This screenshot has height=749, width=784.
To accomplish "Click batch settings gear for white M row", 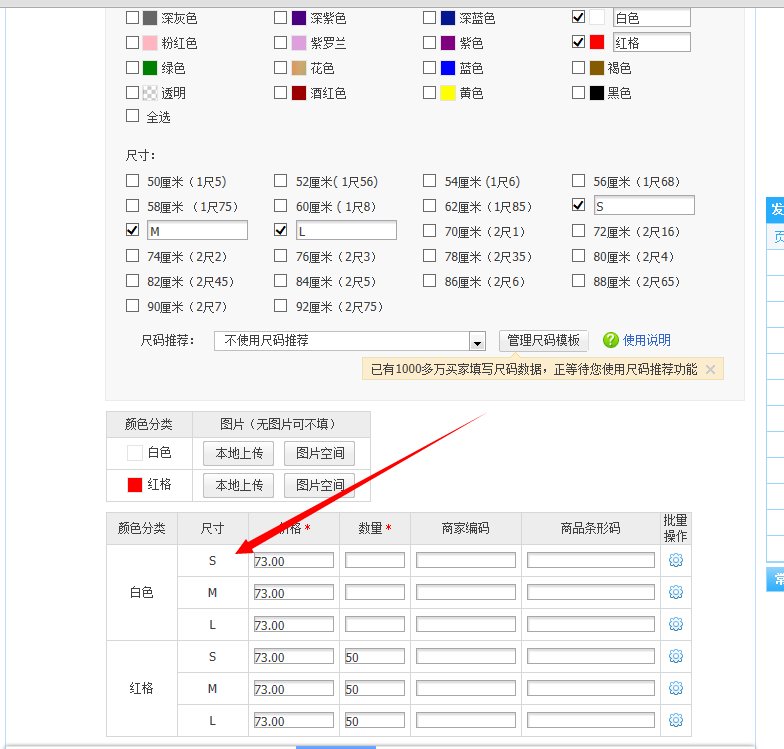I will 675,592.
